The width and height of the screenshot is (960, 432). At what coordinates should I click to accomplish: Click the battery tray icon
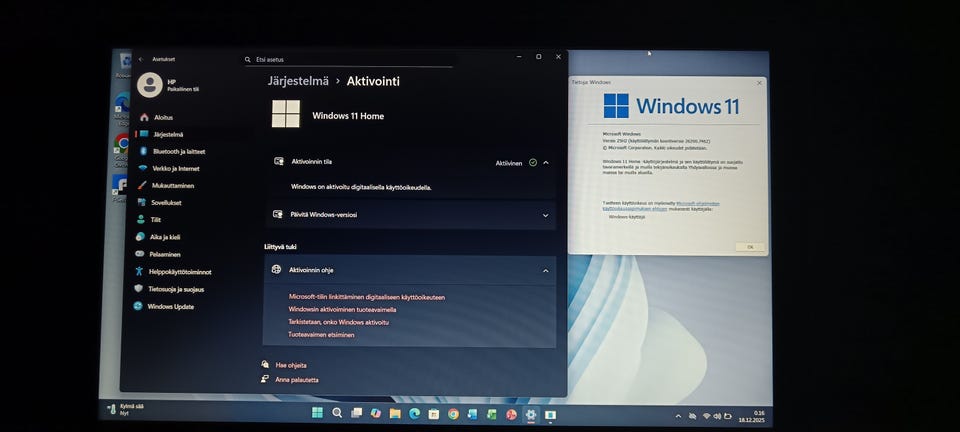[728, 416]
